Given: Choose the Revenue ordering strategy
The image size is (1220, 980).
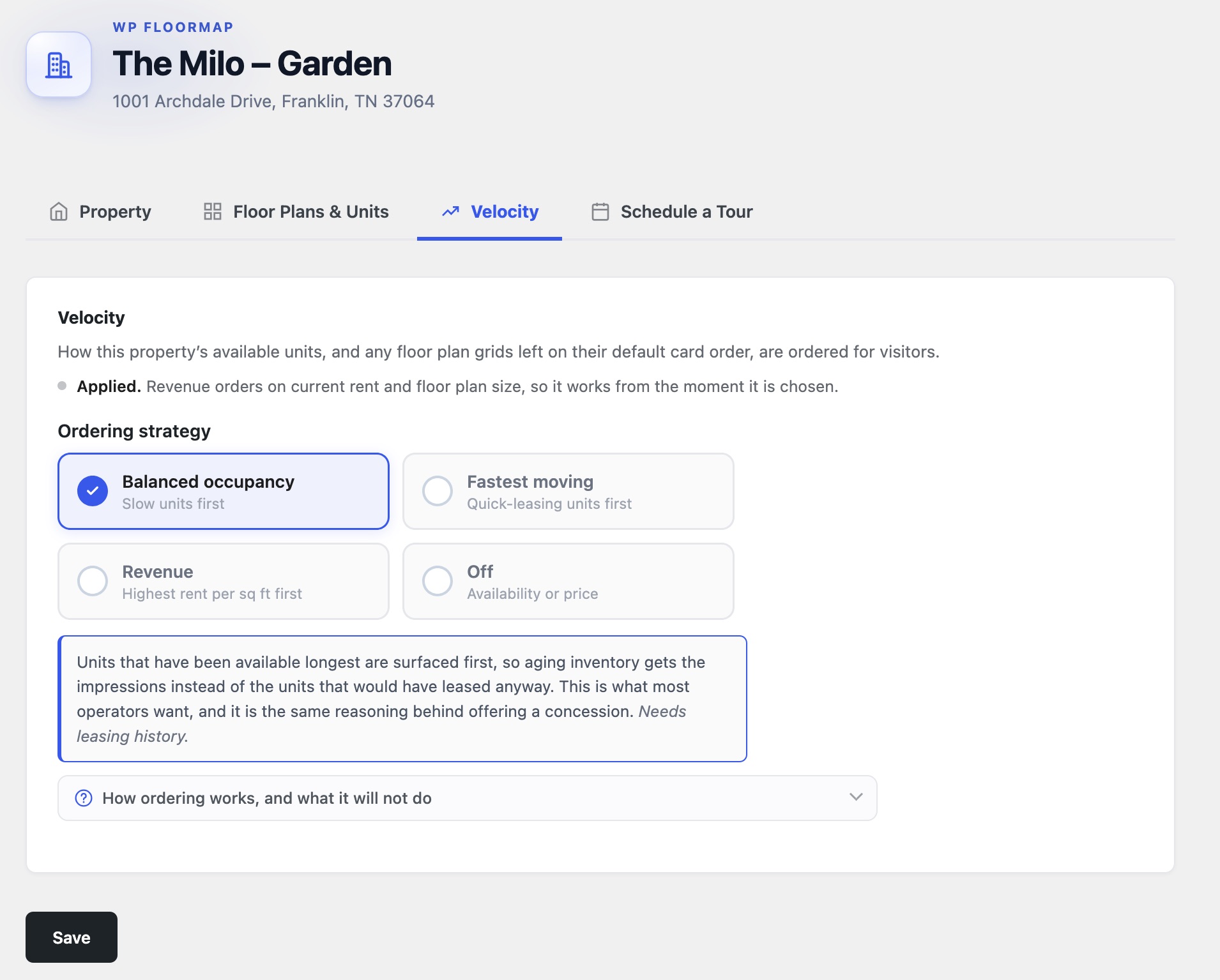Looking at the screenshot, I should [x=224, y=581].
